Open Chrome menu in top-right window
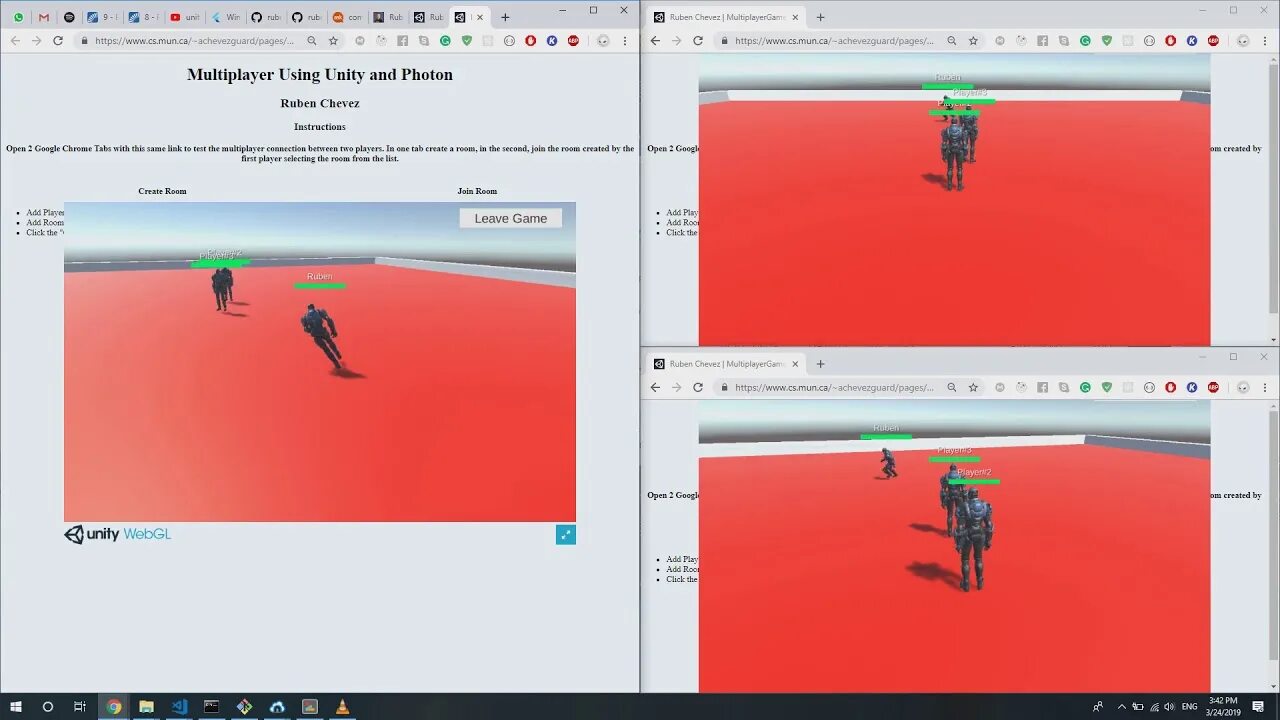This screenshot has height=720, width=1280. [1265, 41]
